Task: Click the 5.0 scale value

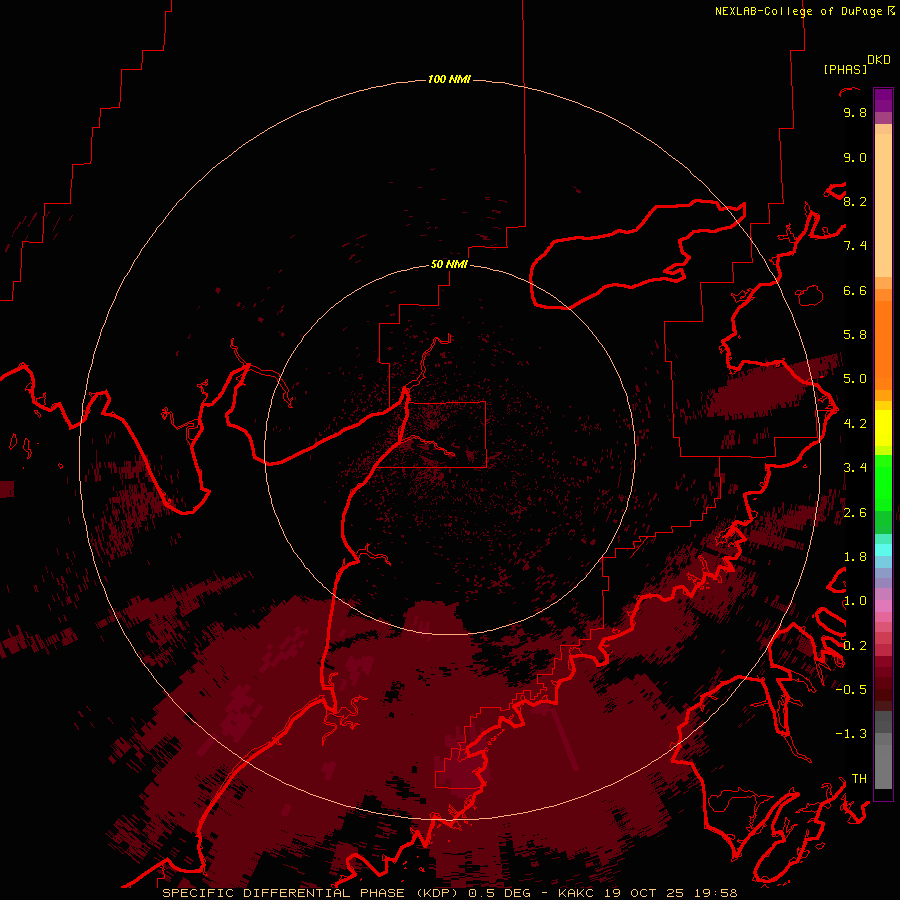Action: (x=855, y=379)
